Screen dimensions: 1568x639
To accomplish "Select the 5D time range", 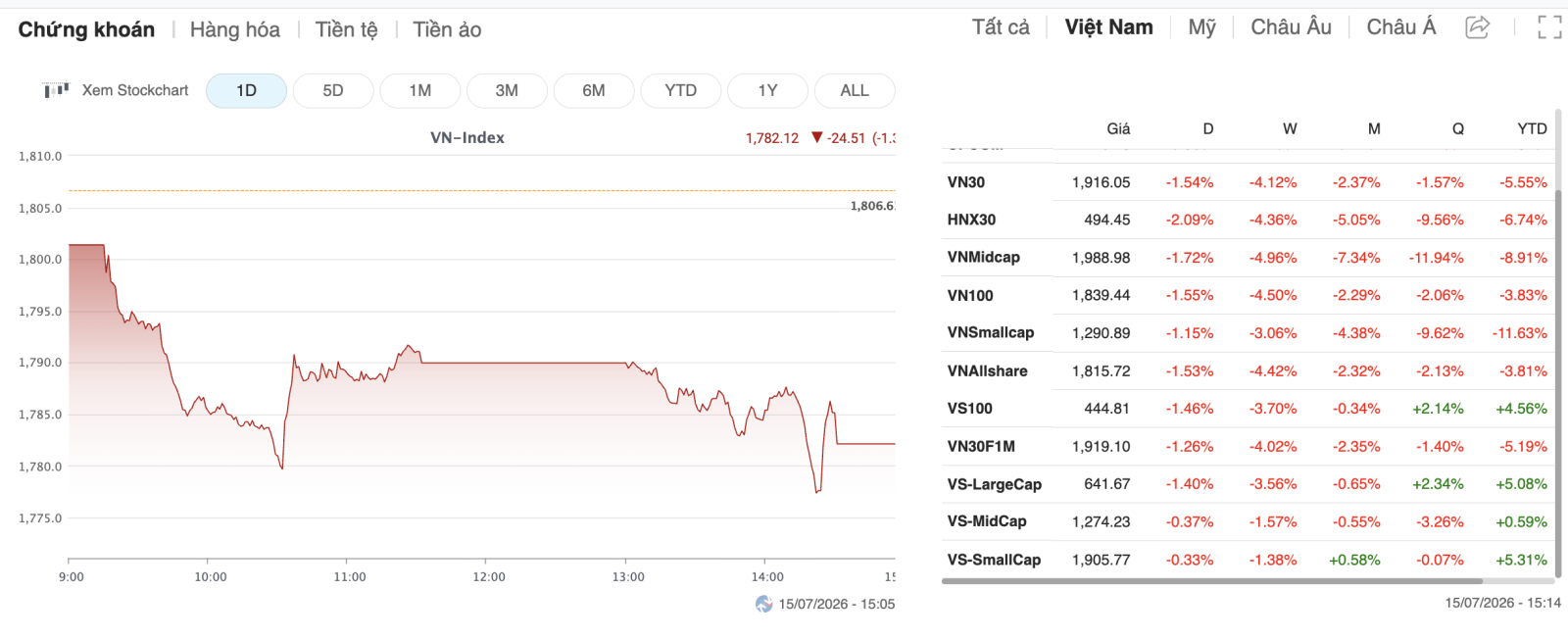I will click(333, 90).
